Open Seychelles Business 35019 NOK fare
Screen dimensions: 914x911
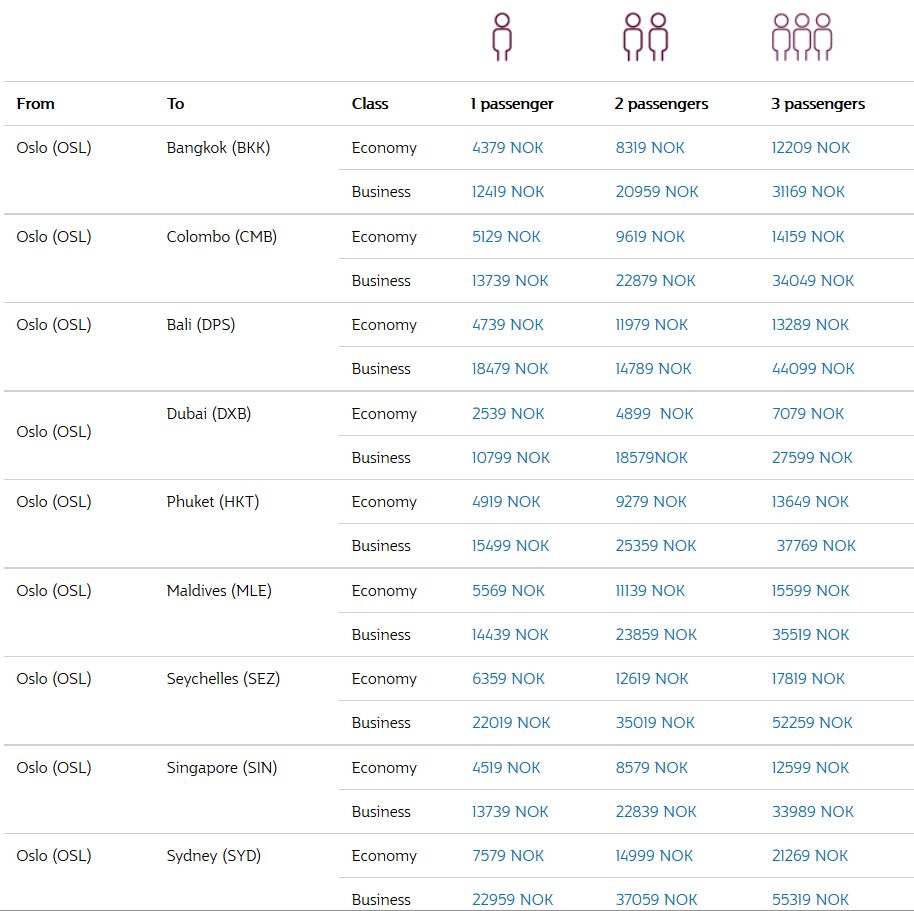pos(655,723)
